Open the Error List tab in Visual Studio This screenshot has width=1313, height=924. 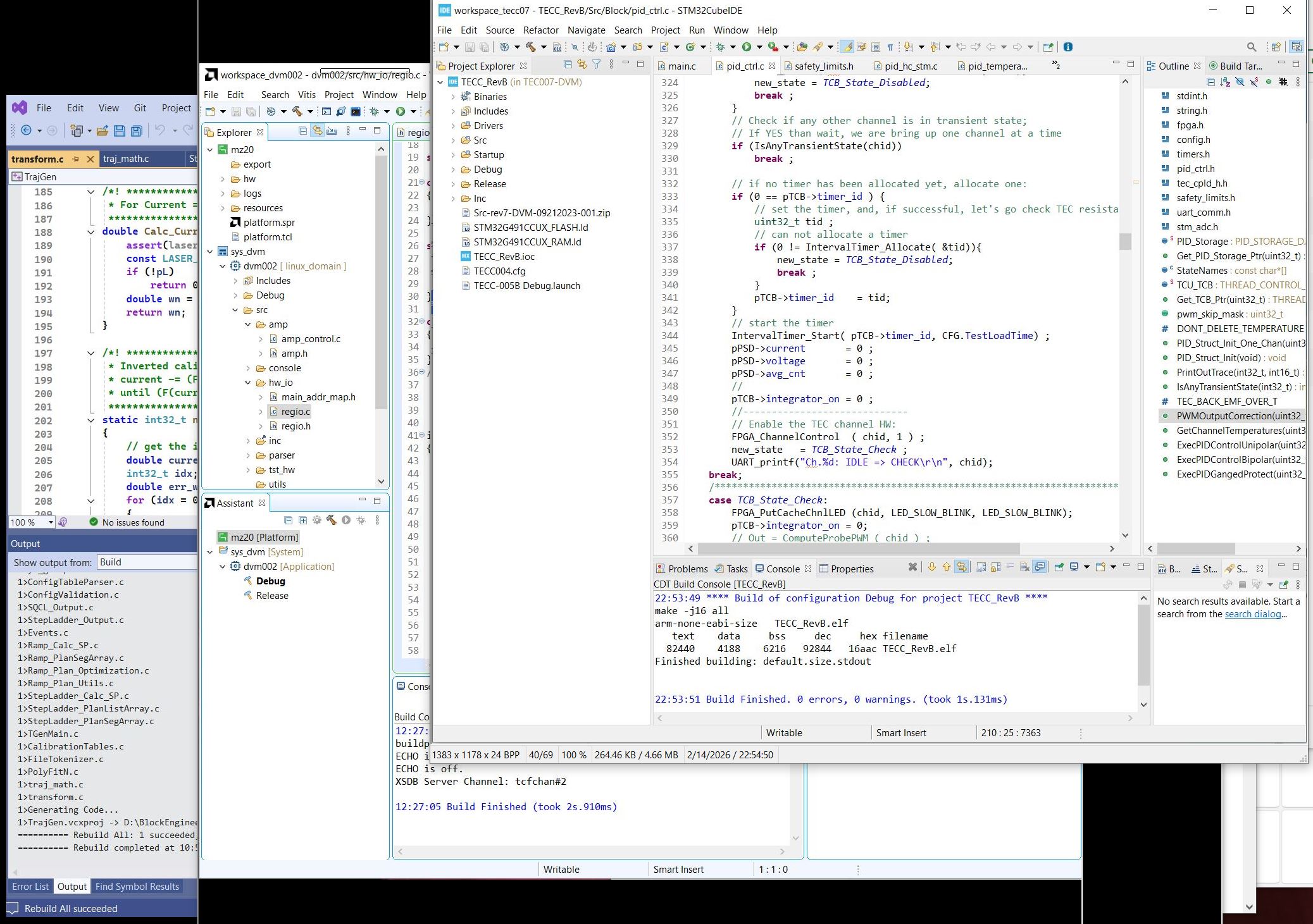[x=30, y=887]
